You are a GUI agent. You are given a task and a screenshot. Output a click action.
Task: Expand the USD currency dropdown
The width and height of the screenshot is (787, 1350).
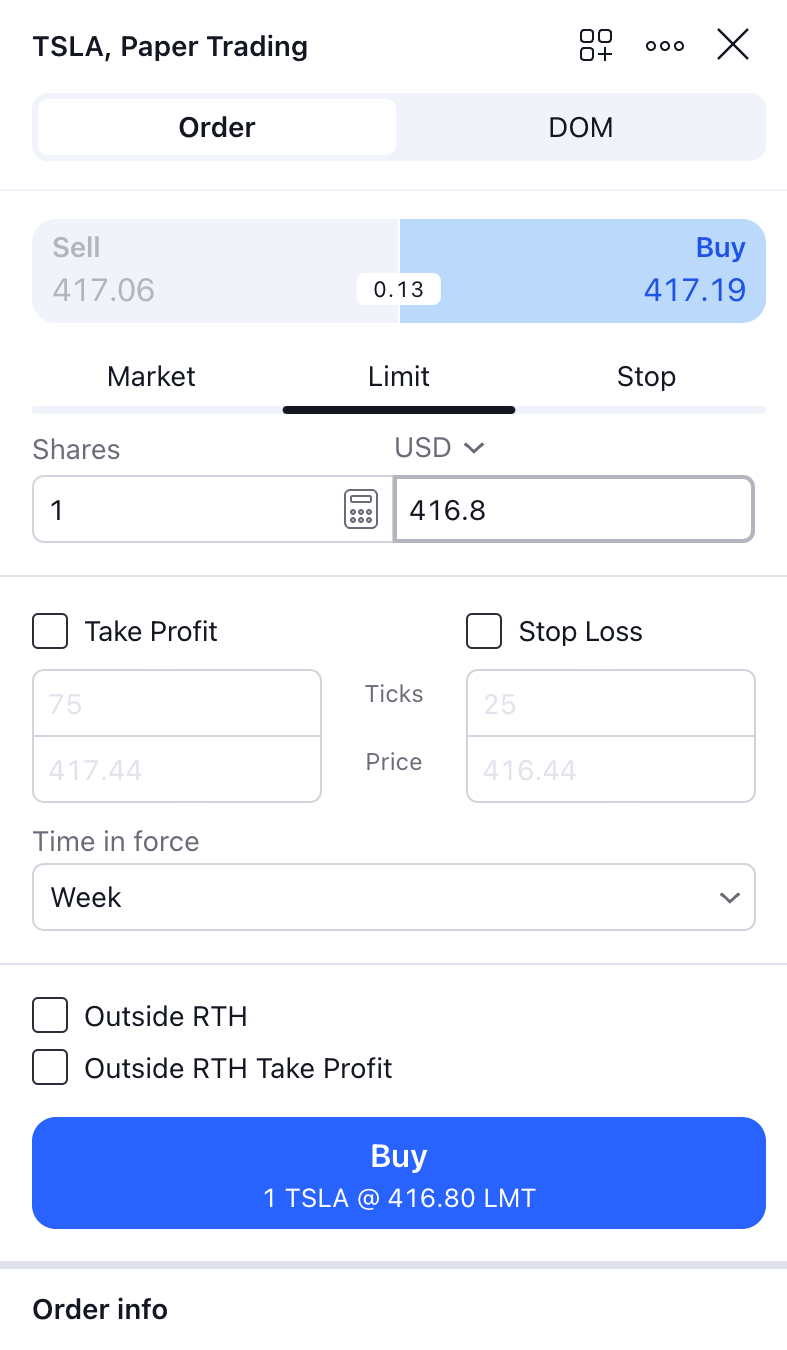click(440, 448)
